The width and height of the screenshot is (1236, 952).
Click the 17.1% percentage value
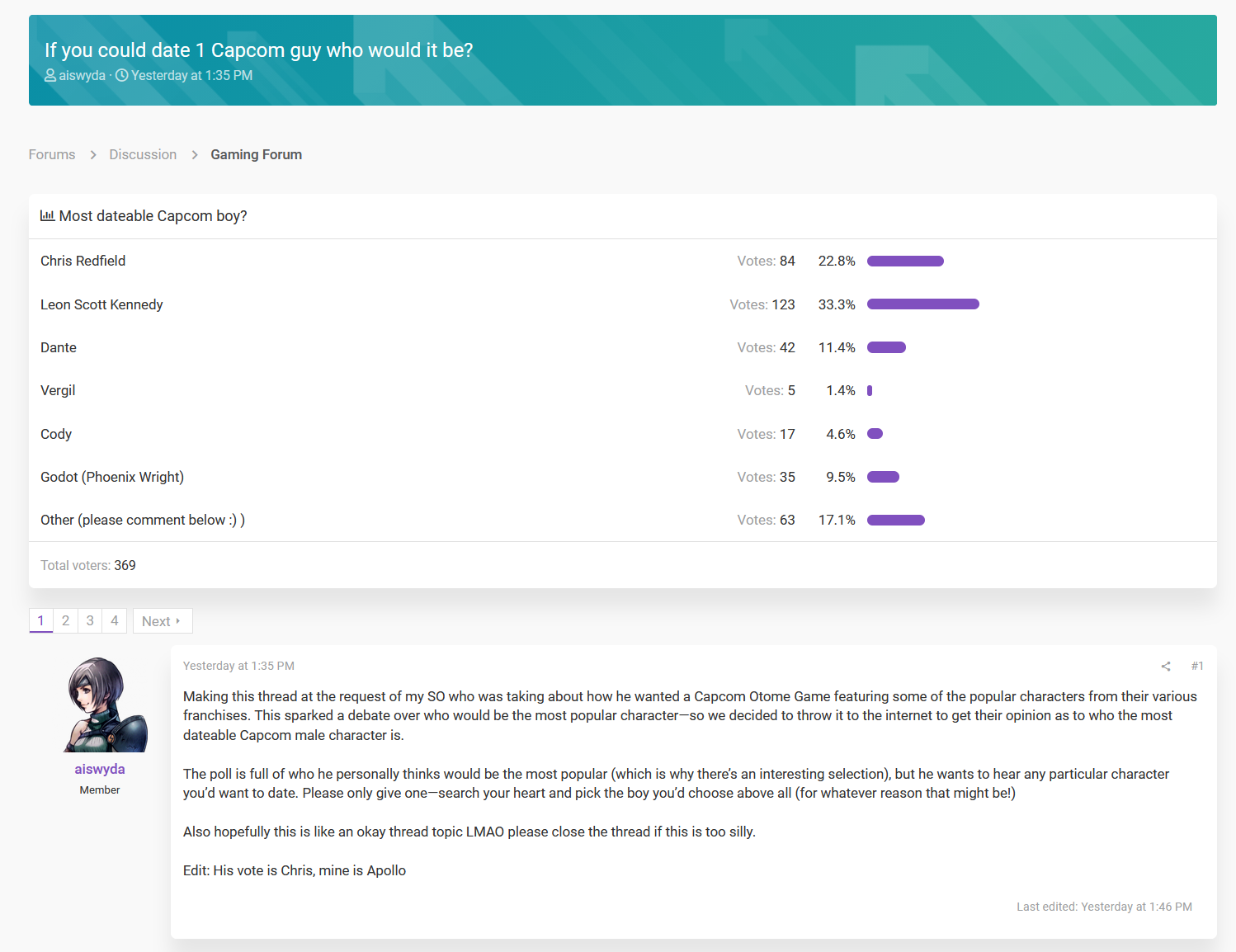click(837, 520)
